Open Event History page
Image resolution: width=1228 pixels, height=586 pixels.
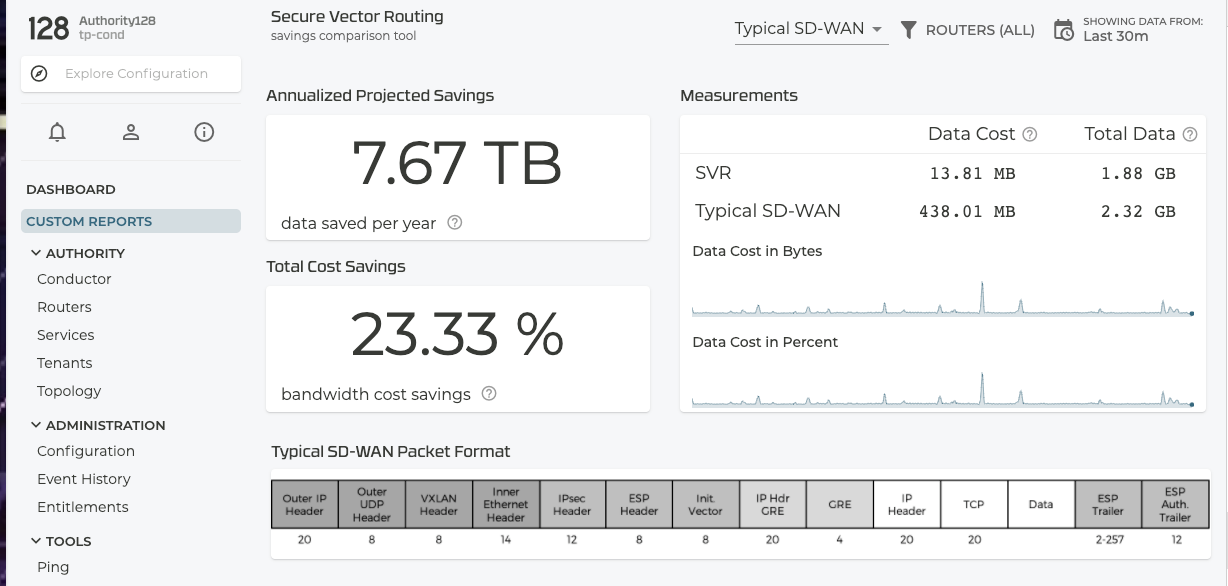[84, 479]
